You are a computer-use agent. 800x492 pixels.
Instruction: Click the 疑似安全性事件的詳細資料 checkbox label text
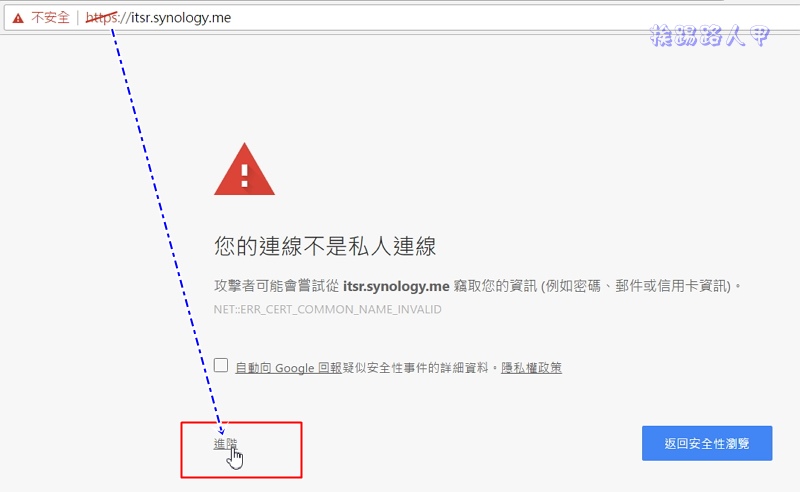tap(415, 367)
